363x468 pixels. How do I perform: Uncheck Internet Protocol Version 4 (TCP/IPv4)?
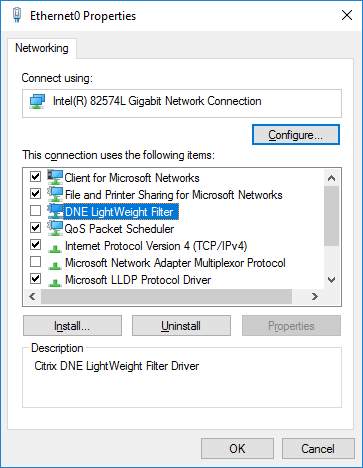(x=35, y=245)
